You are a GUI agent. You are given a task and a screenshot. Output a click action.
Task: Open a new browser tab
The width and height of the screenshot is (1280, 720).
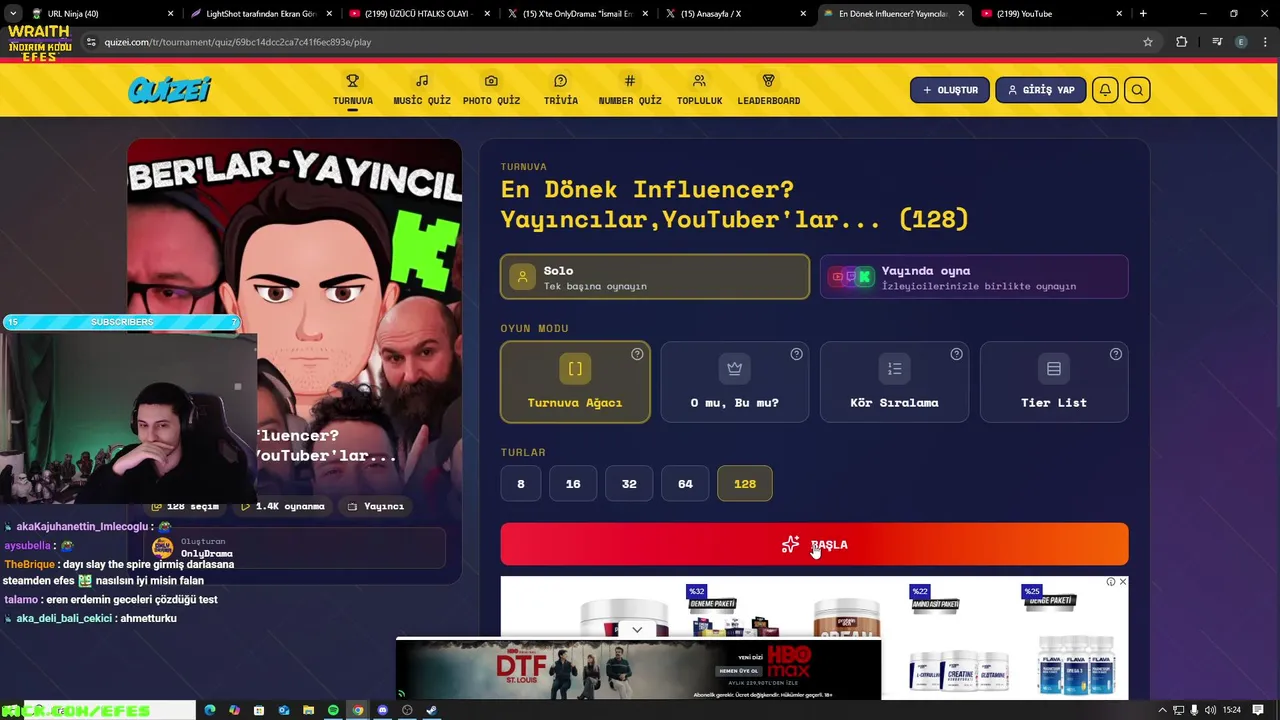tap(1143, 14)
